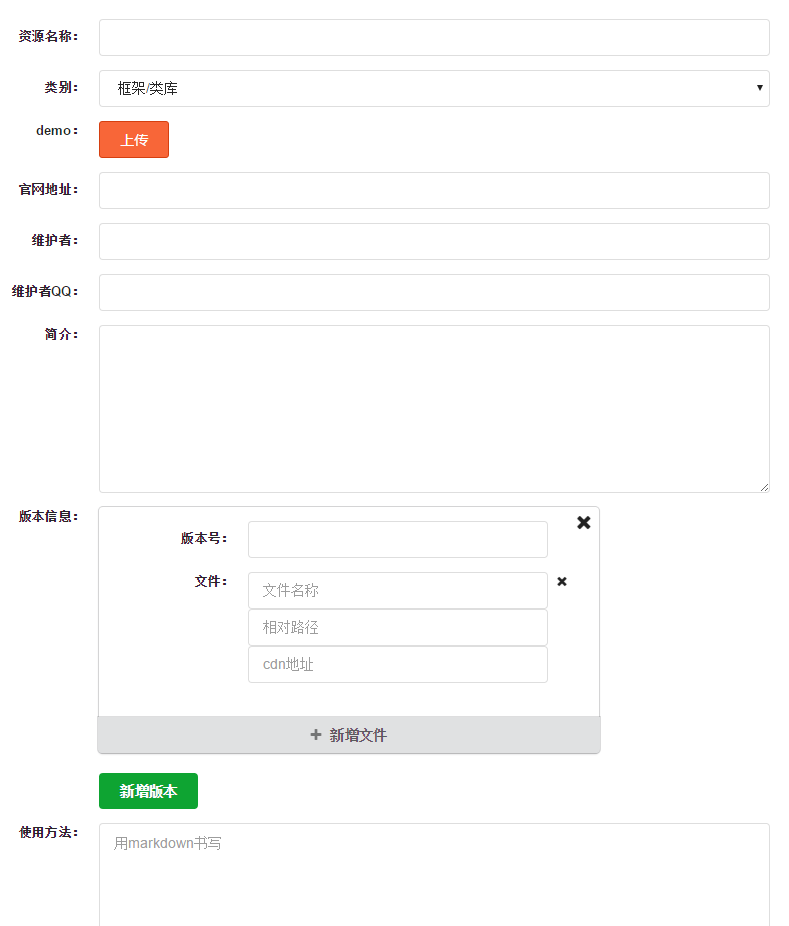The width and height of the screenshot is (789, 926).
Task: Select the 框架/类库 category combo box
Action: click(x=434, y=89)
